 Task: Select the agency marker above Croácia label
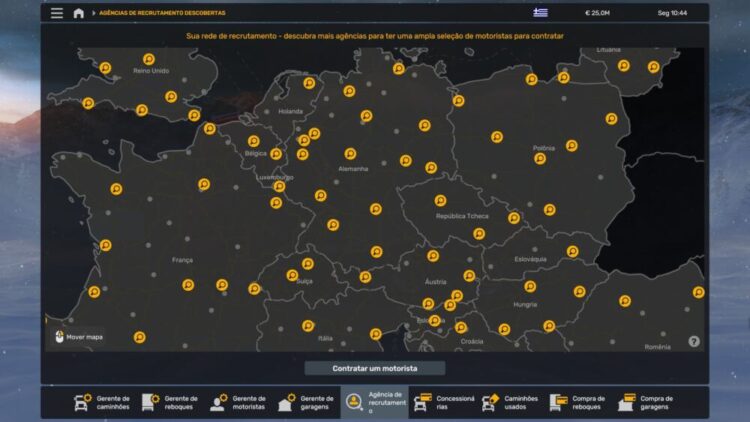point(461,327)
